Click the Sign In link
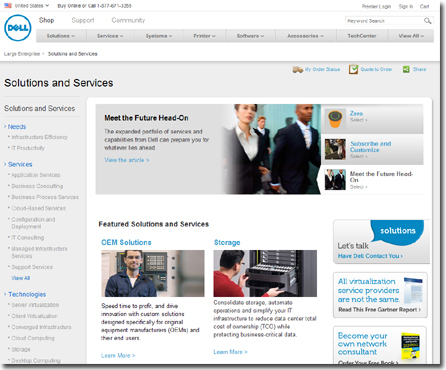The height and width of the screenshot is (370, 446). coord(406,6)
